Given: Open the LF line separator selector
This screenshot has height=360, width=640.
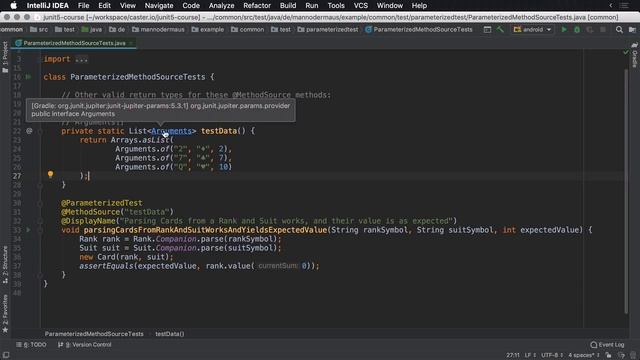Looking at the screenshot, I should pos(530,355).
